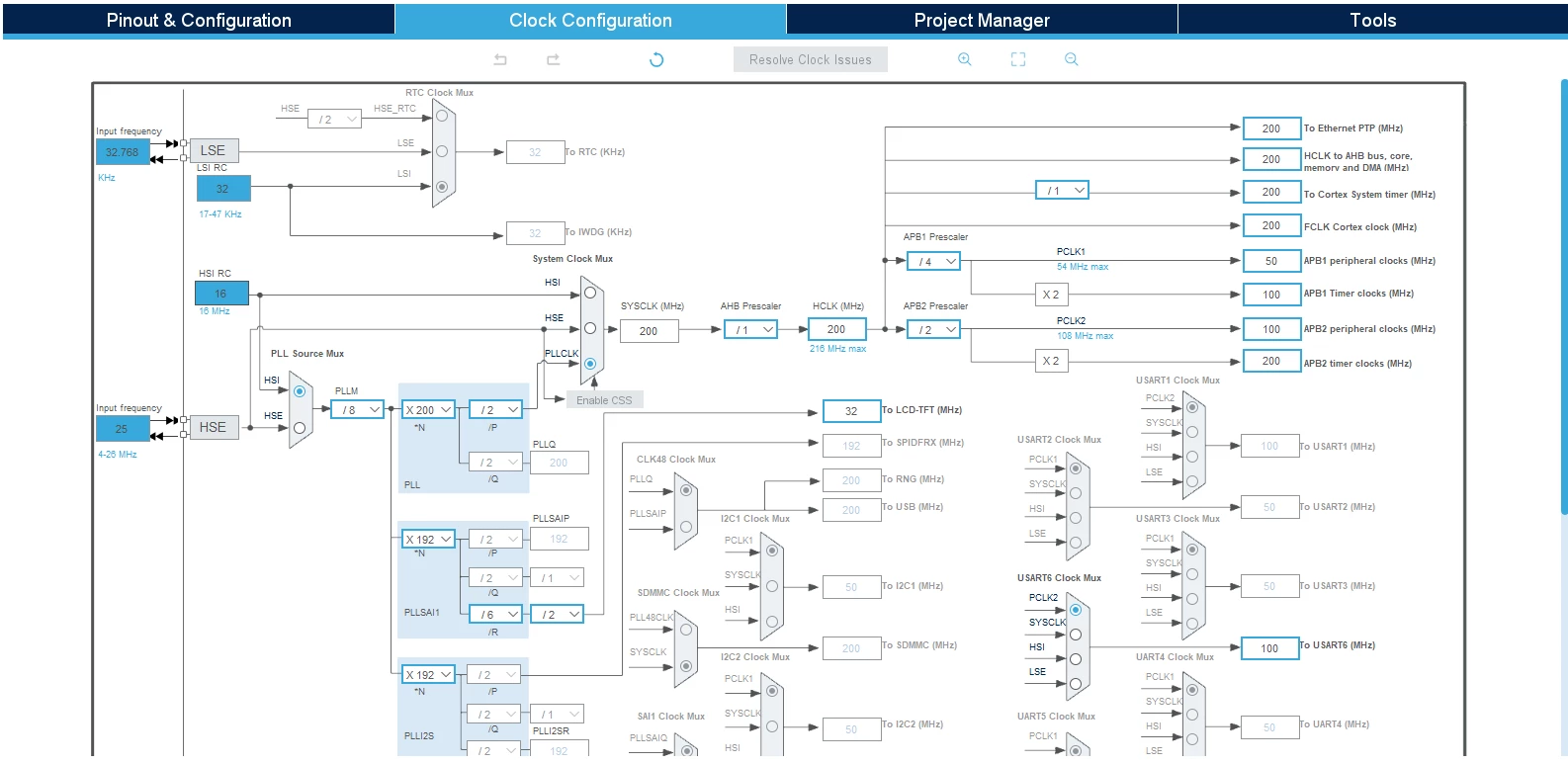Click the Ethernet PTP clock value 200

(x=1271, y=128)
